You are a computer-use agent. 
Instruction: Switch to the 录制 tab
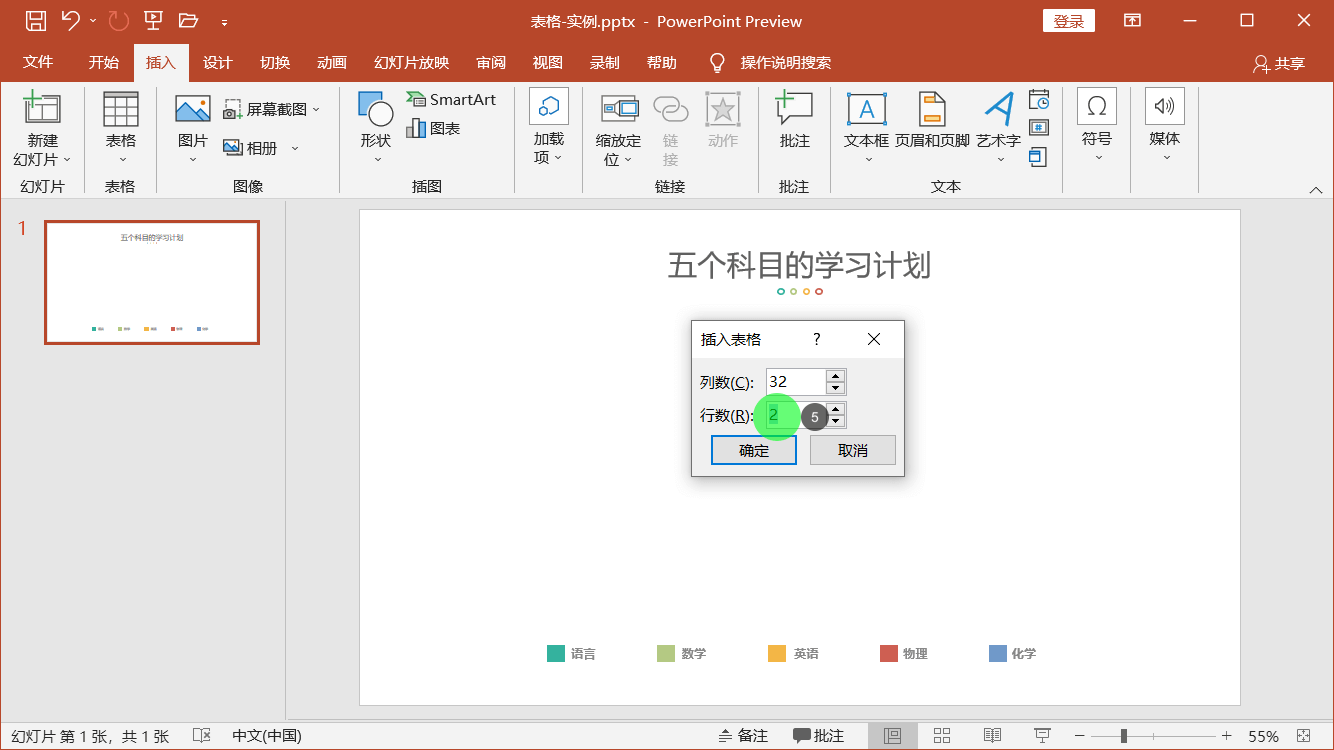click(x=605, y=62)
